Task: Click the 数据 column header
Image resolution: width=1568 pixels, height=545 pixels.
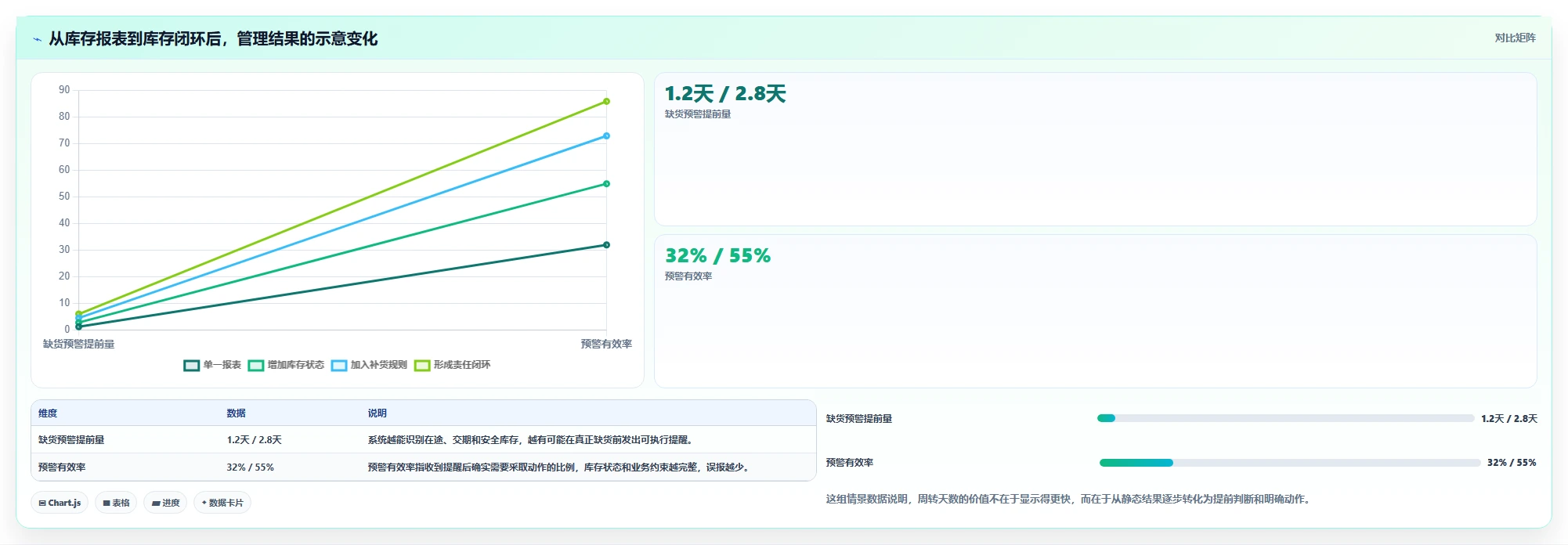Action: pyautogui.click(x=236, y=413)
